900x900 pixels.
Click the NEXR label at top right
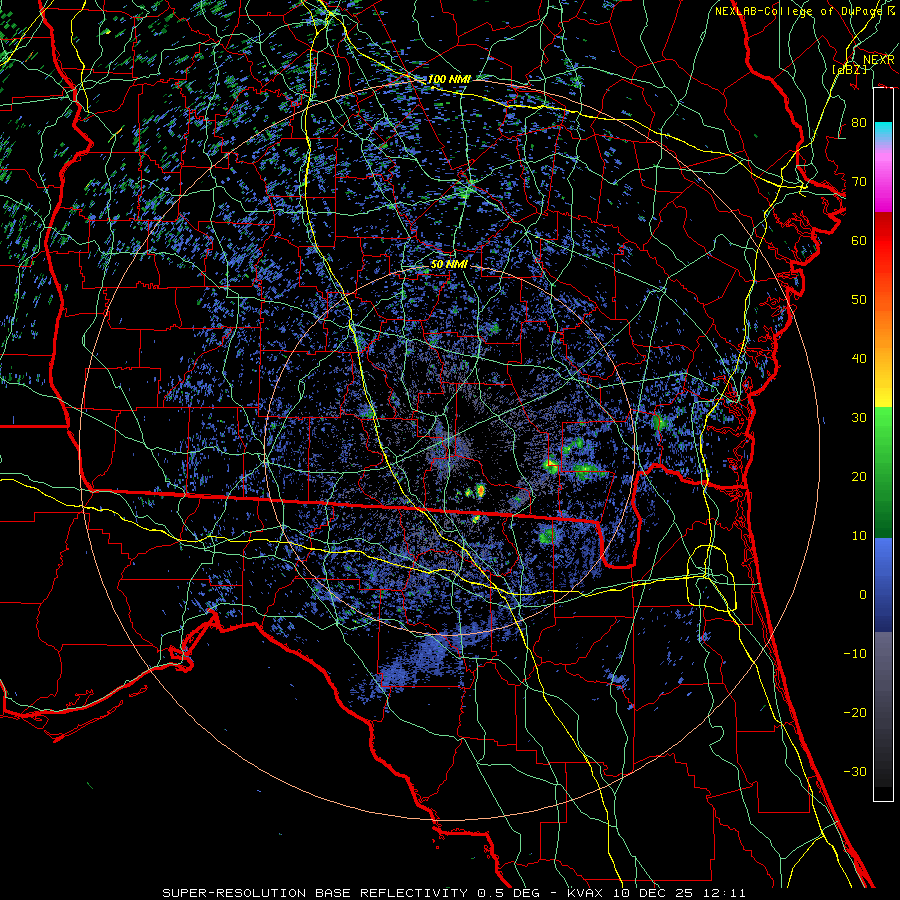coord(878,60)
